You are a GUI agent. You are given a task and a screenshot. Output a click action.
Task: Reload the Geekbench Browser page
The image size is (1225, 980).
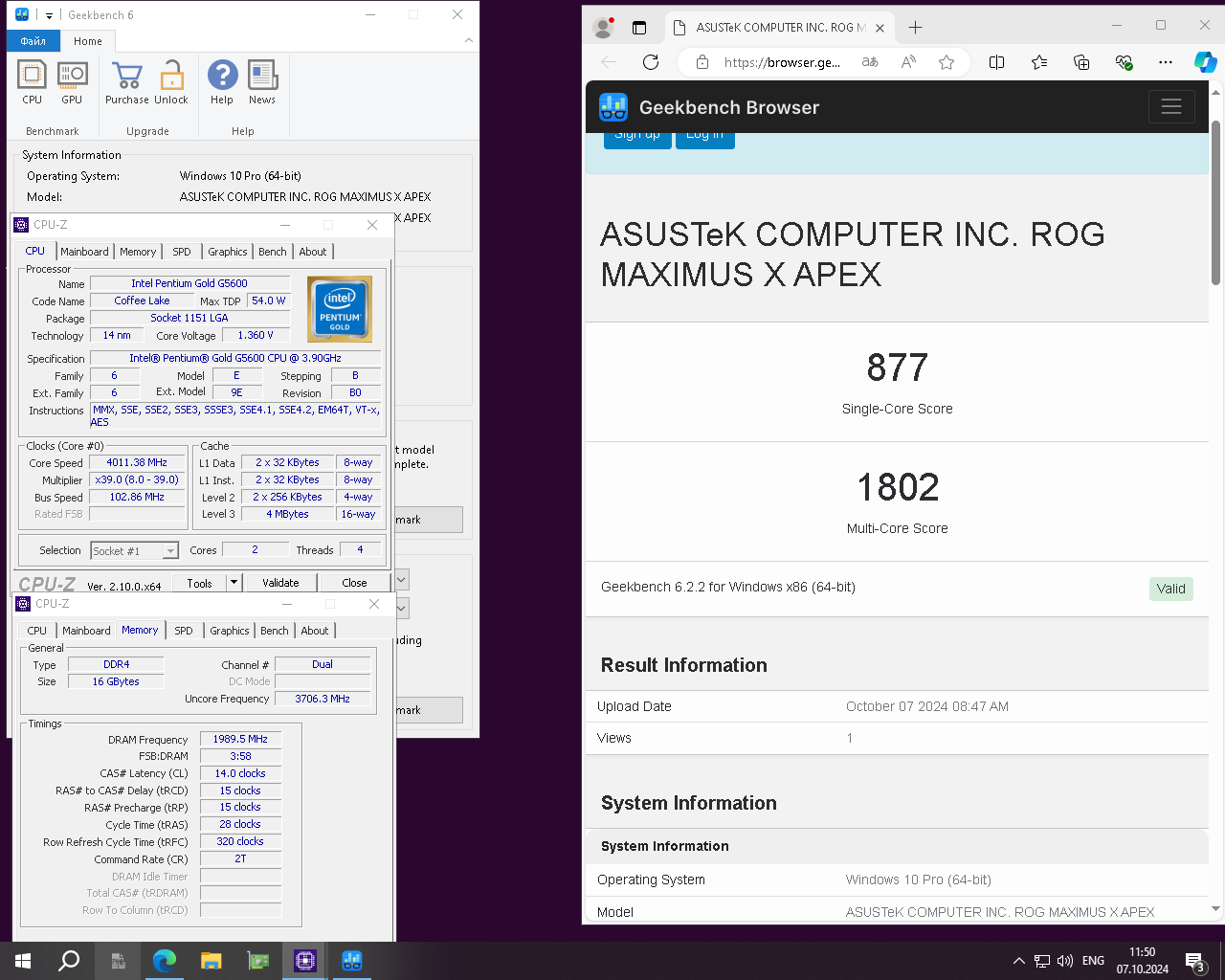click(651, 62)
